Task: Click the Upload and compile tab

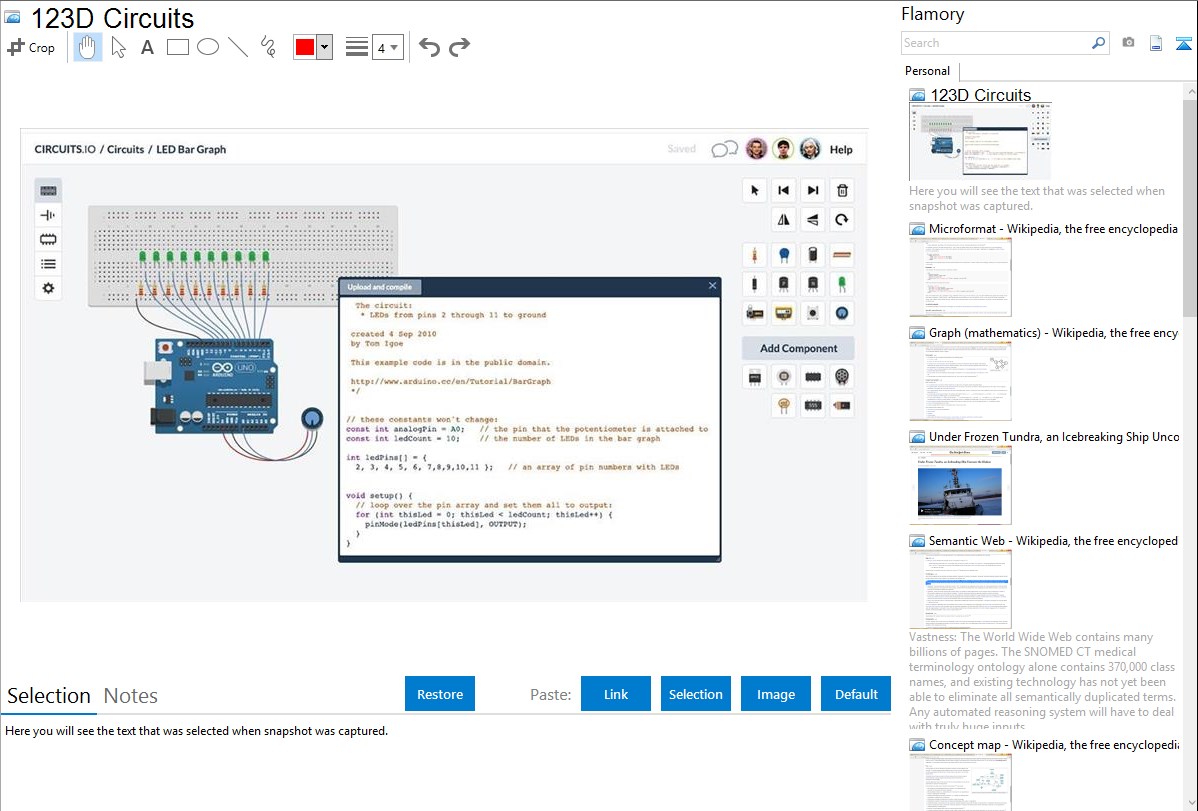Action: pyautogui.click(x=380, y=287)
